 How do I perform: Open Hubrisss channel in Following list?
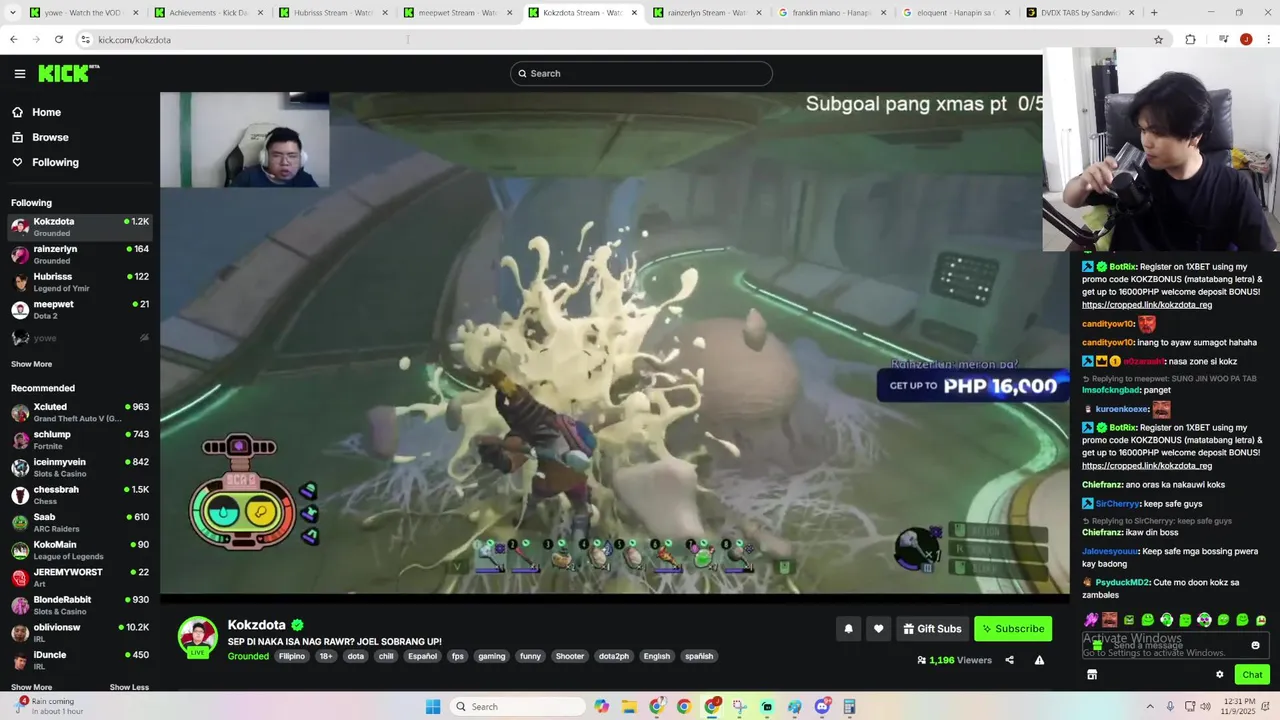pyautogui.click(x=80, y=282)
